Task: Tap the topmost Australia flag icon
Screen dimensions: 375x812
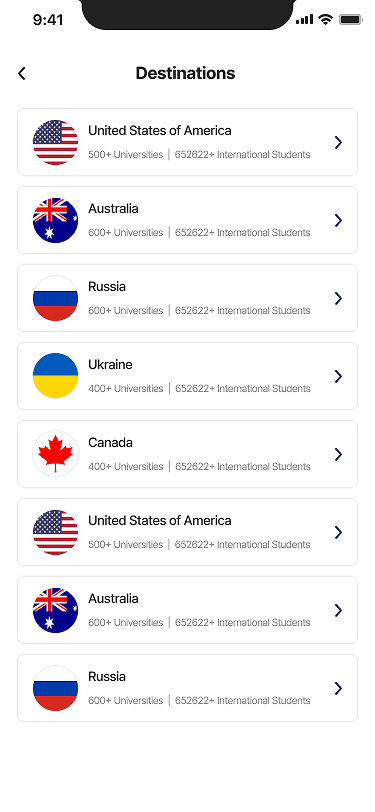Action: (55, 220)
